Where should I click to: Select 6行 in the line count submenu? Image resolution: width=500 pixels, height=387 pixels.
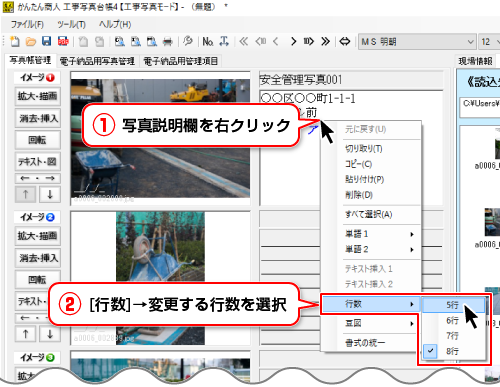[x=453, y=320]
